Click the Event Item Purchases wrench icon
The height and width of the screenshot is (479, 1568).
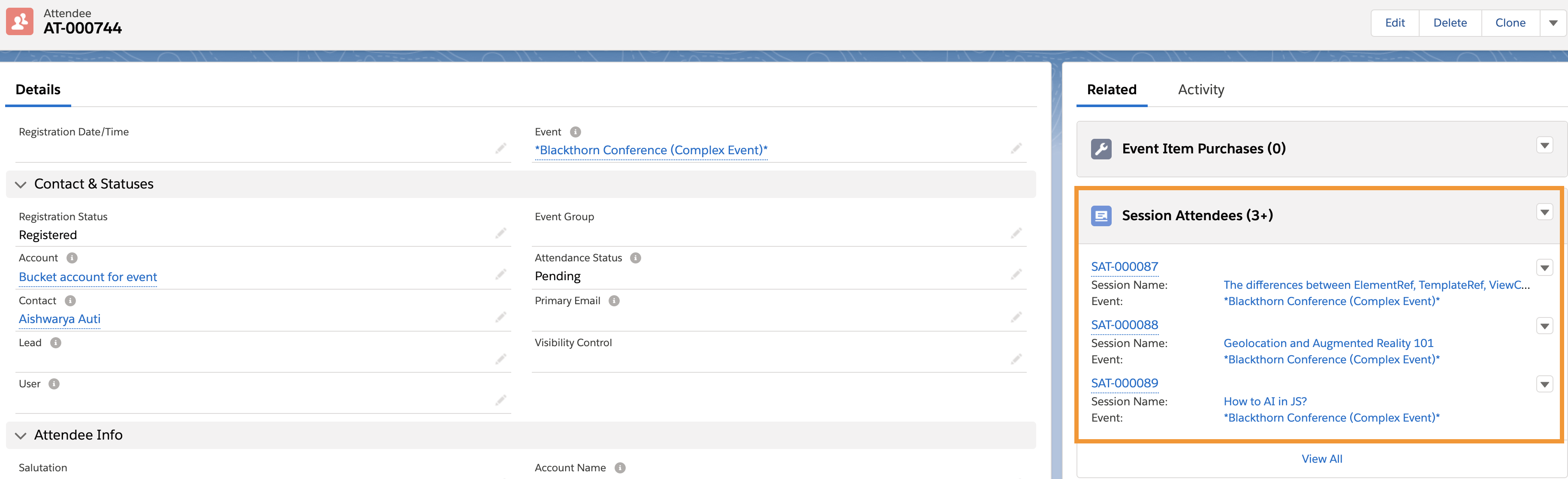(x=1101, y=149)
